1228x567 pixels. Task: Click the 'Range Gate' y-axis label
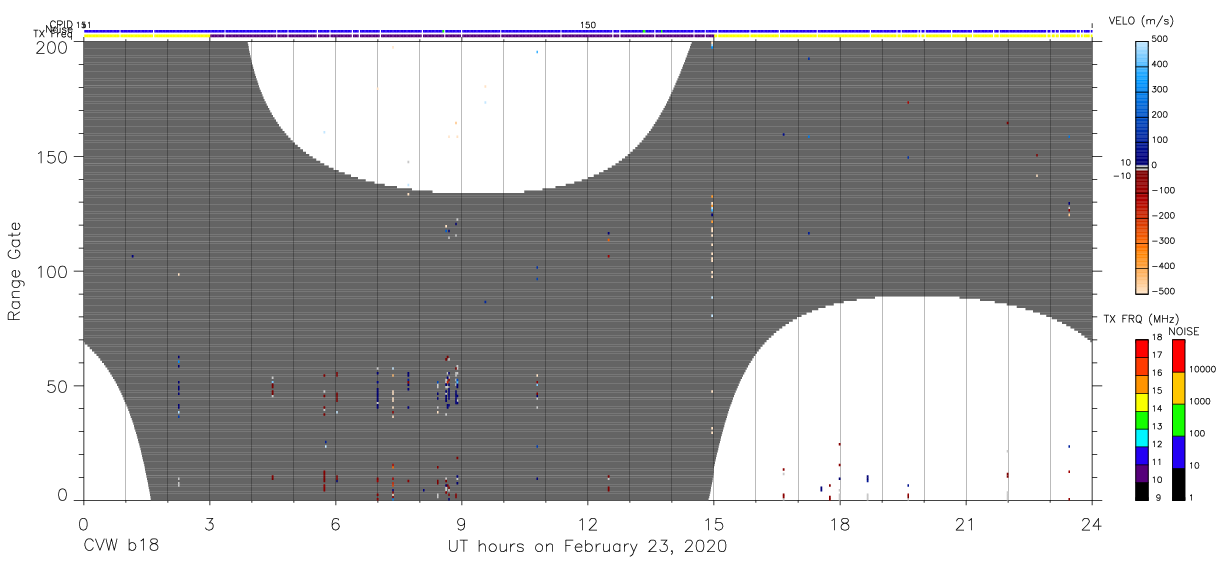pyautogui.click(x=15, y=271)
